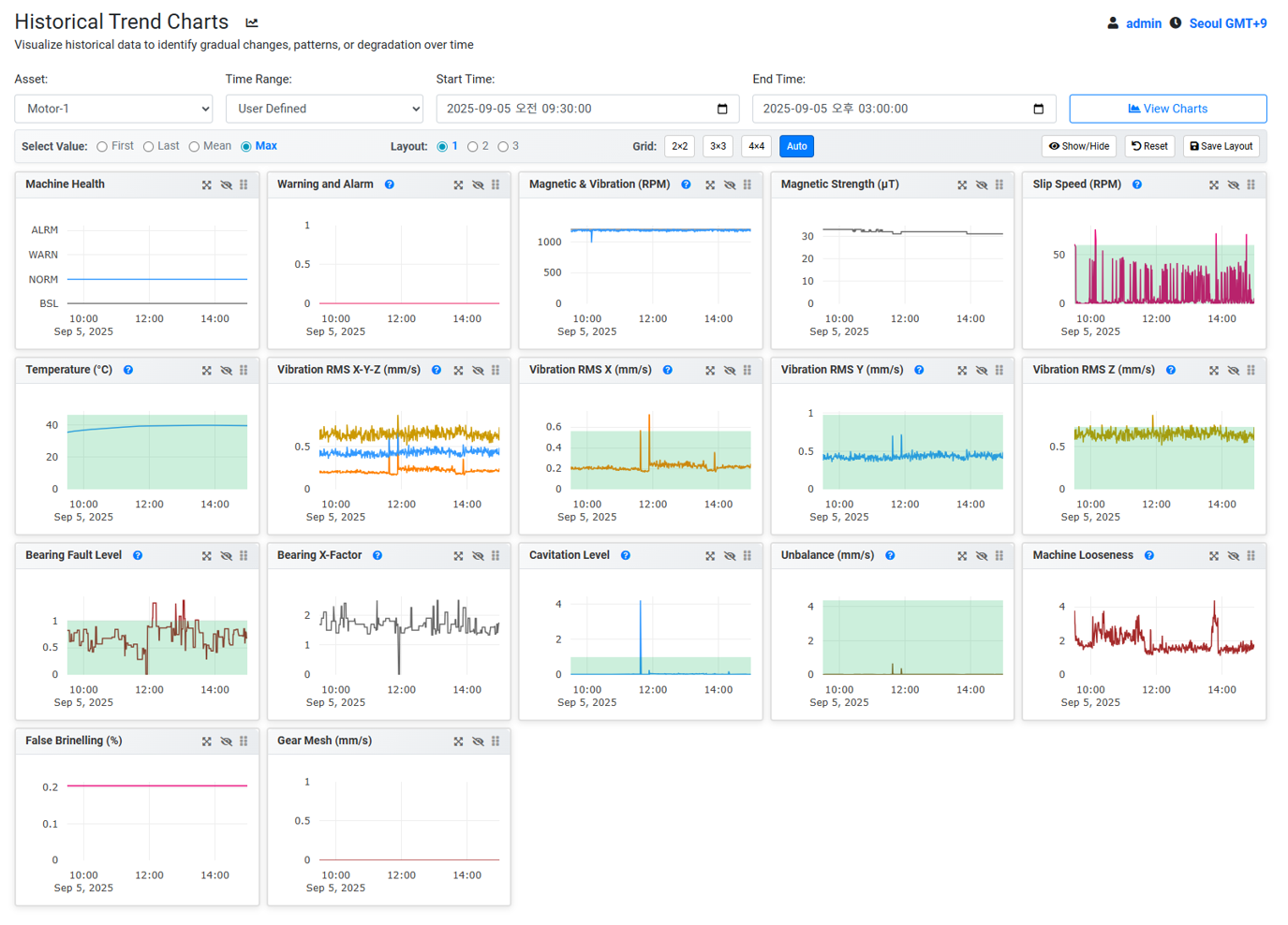The width and height of the screenshot is (1288, 925).
Task: Click the Start Time calendar icon
Action: 722,109
